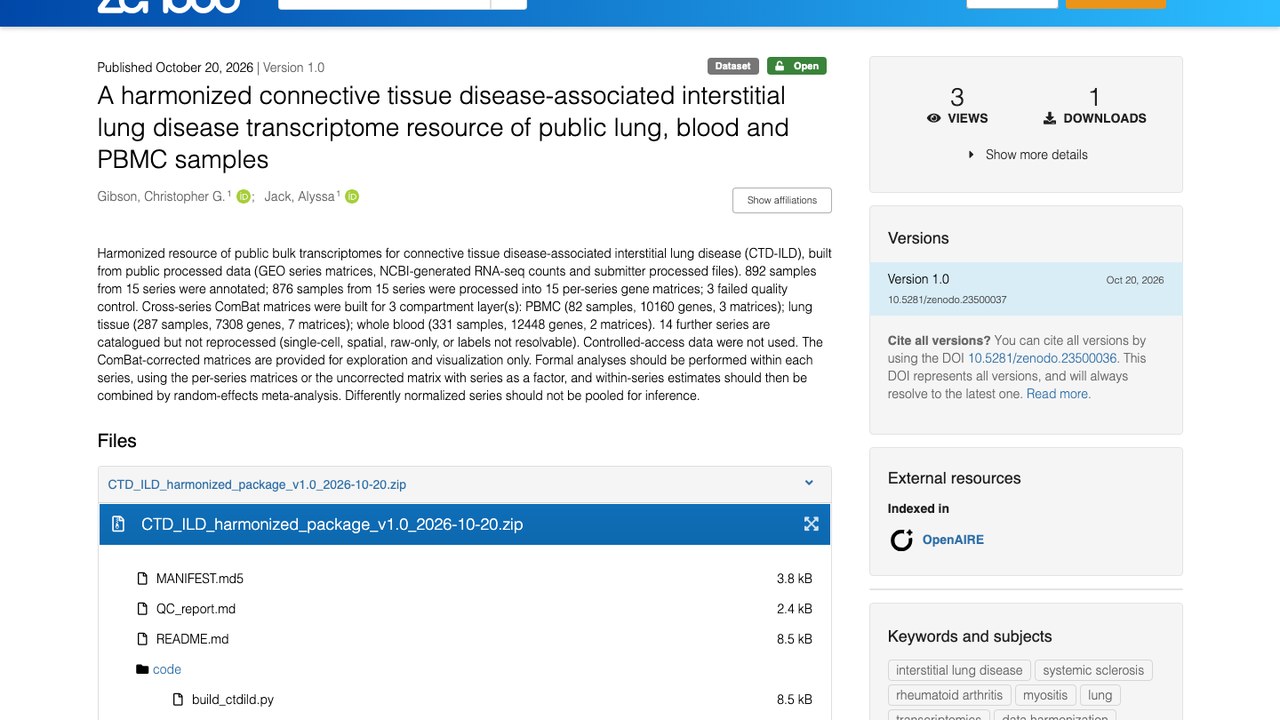Open the CTD_ILD_harmonized_package zip file link

coord(257,484)
